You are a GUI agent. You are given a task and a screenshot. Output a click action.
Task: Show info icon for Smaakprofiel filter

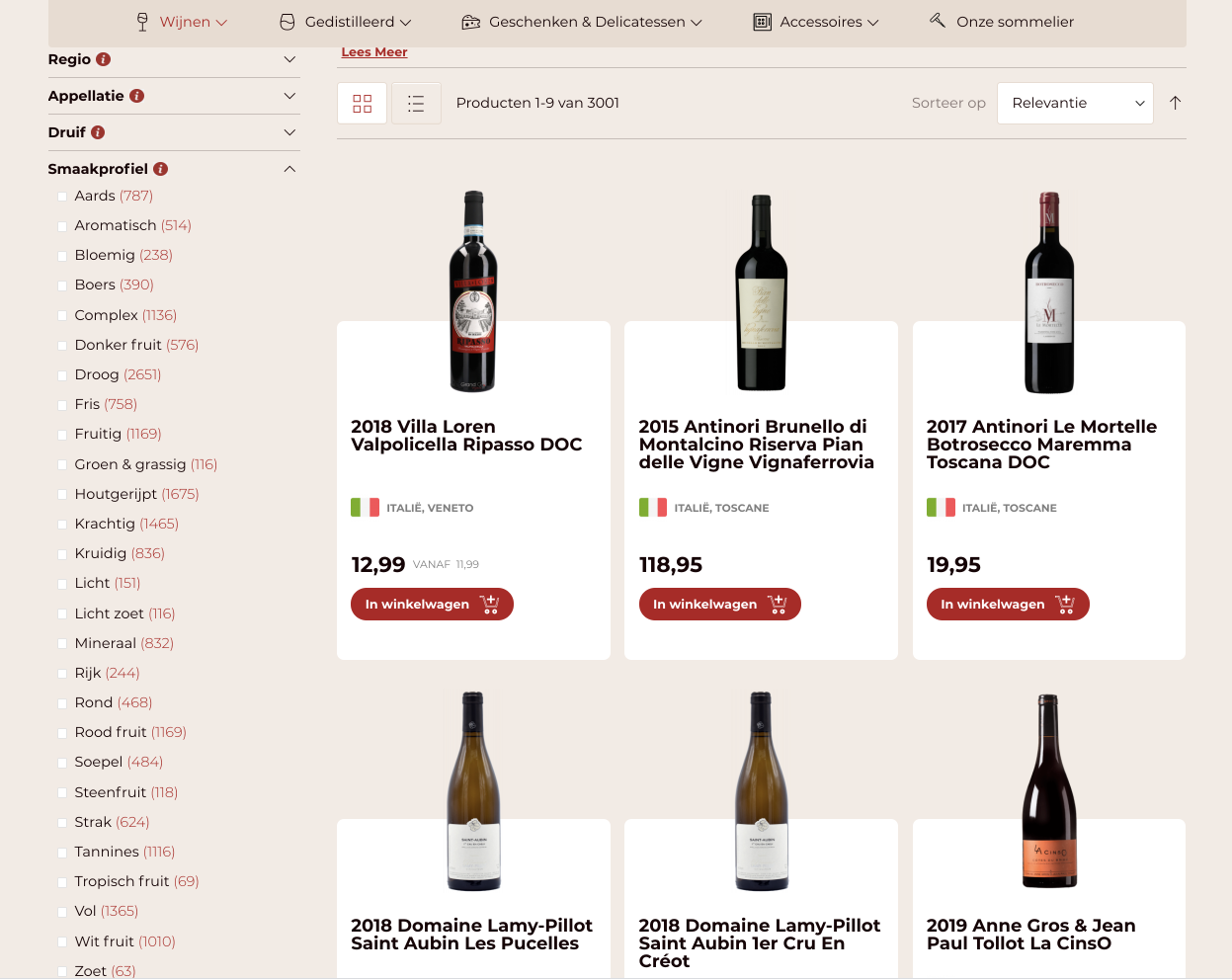(x=161, y=169)
